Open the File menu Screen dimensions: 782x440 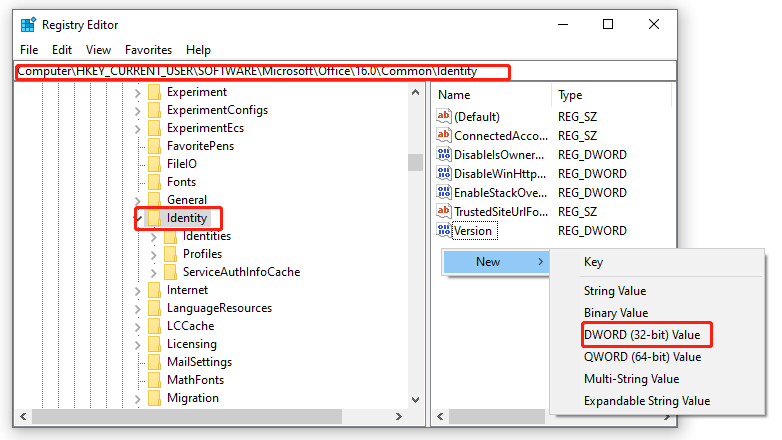pyautogui.click(x=29, y=50)
